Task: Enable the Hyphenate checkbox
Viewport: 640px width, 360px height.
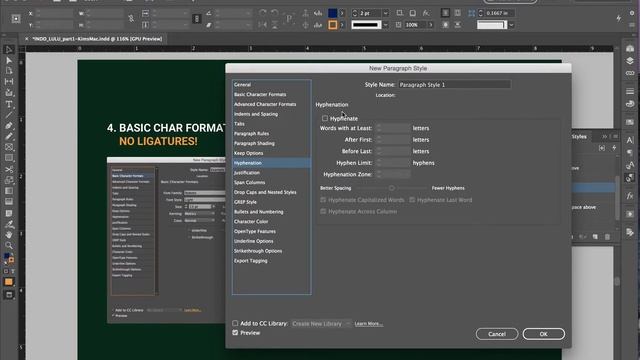Action: coord(325,118)
